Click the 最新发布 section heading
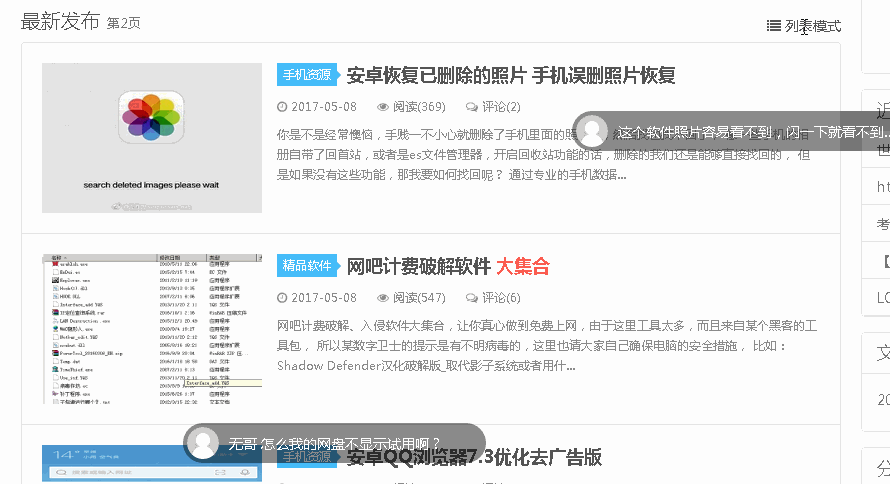 point(60,22)
